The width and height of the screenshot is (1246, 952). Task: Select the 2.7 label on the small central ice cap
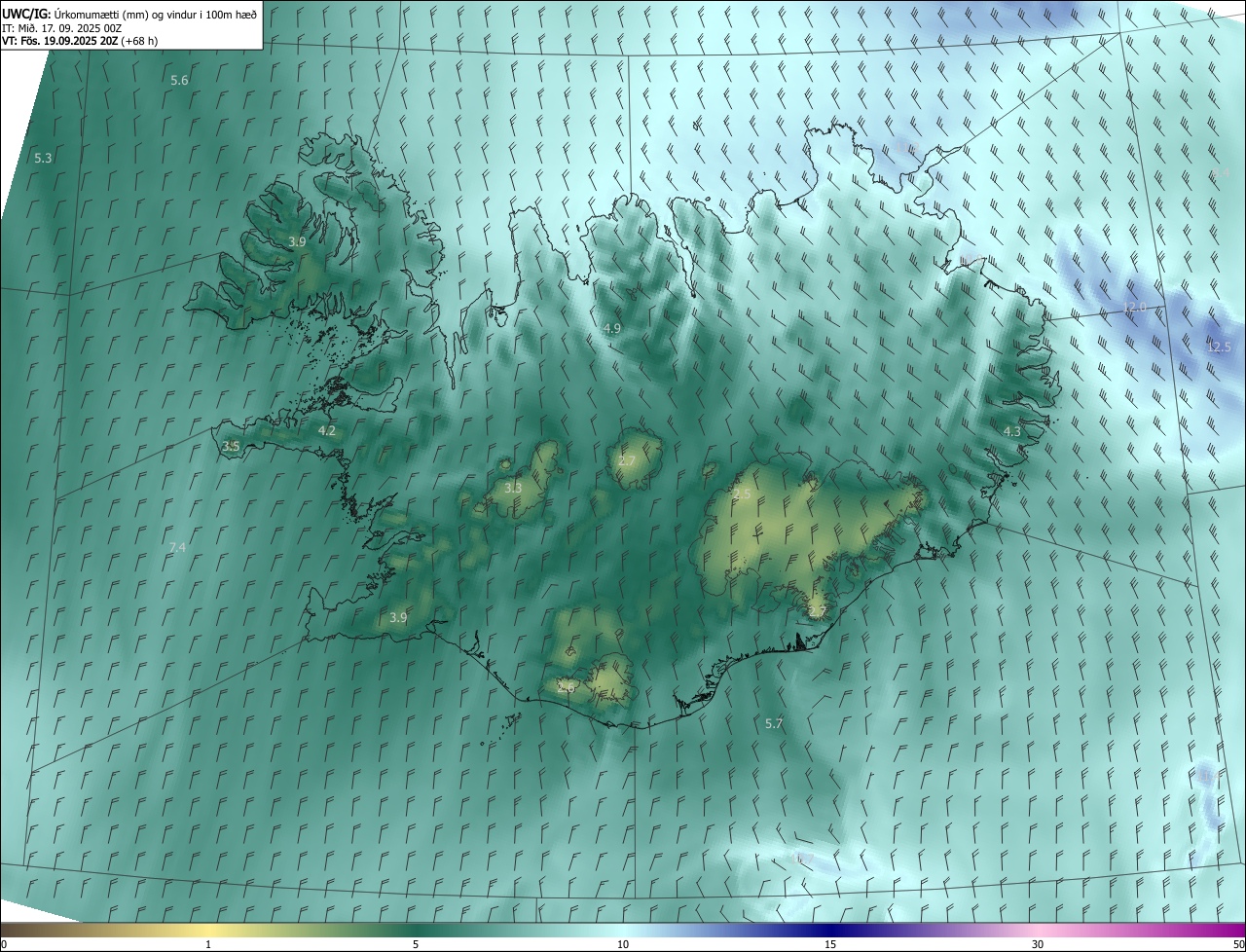pyautogui.click(x=627, y=460)
